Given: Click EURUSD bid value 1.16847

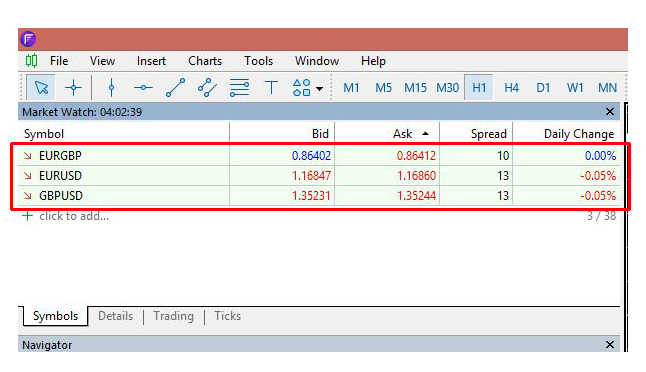Looking at the screenshot, I should click(x=311, y=176).
